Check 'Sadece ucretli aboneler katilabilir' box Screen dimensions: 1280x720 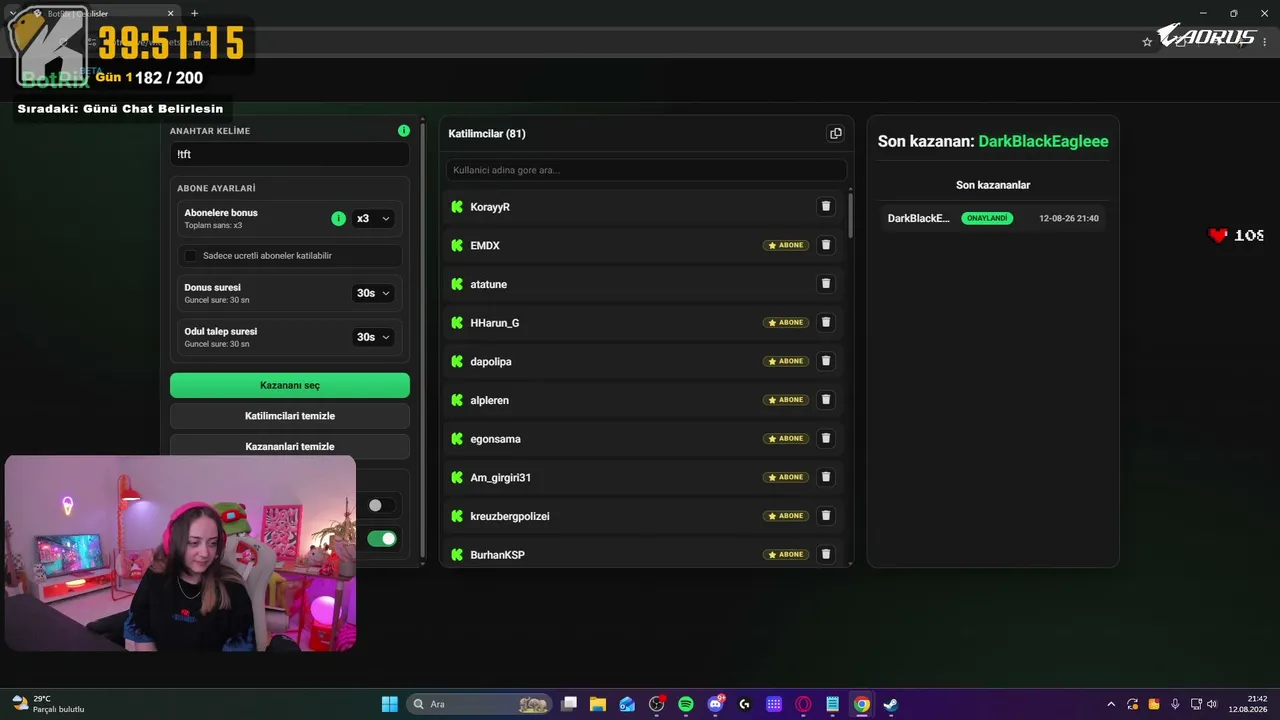point(191,256)
